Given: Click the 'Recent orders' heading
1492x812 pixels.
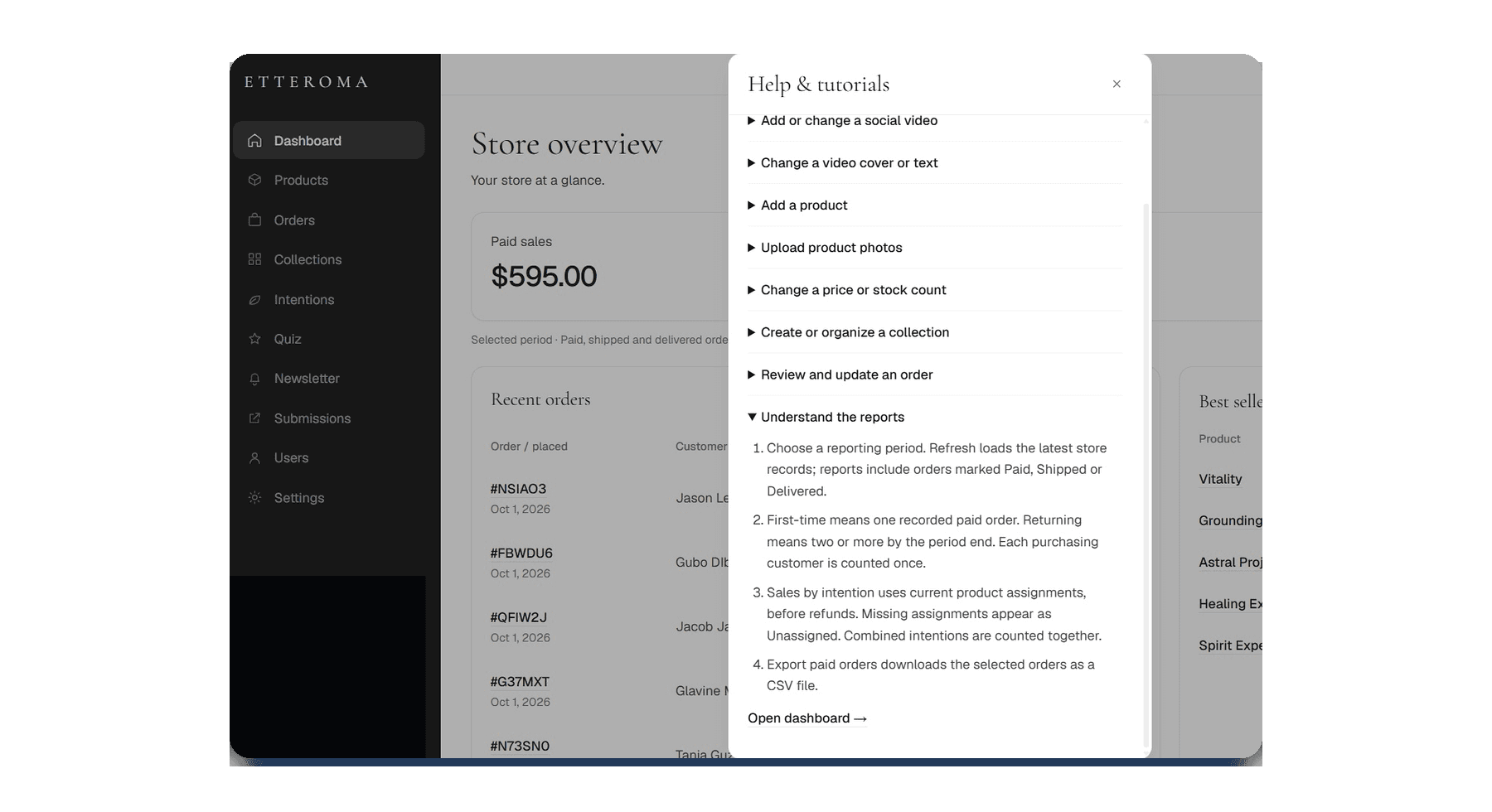Looking at the screenshot, I should (540, 399).
